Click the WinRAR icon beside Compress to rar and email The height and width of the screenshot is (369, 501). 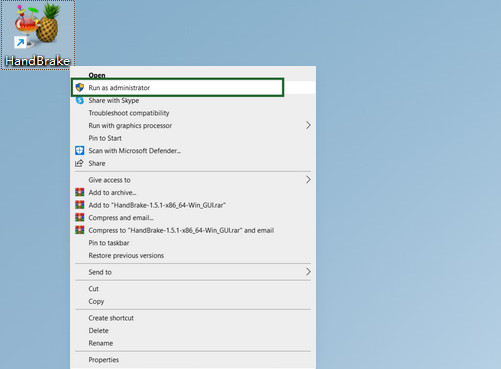80,230
